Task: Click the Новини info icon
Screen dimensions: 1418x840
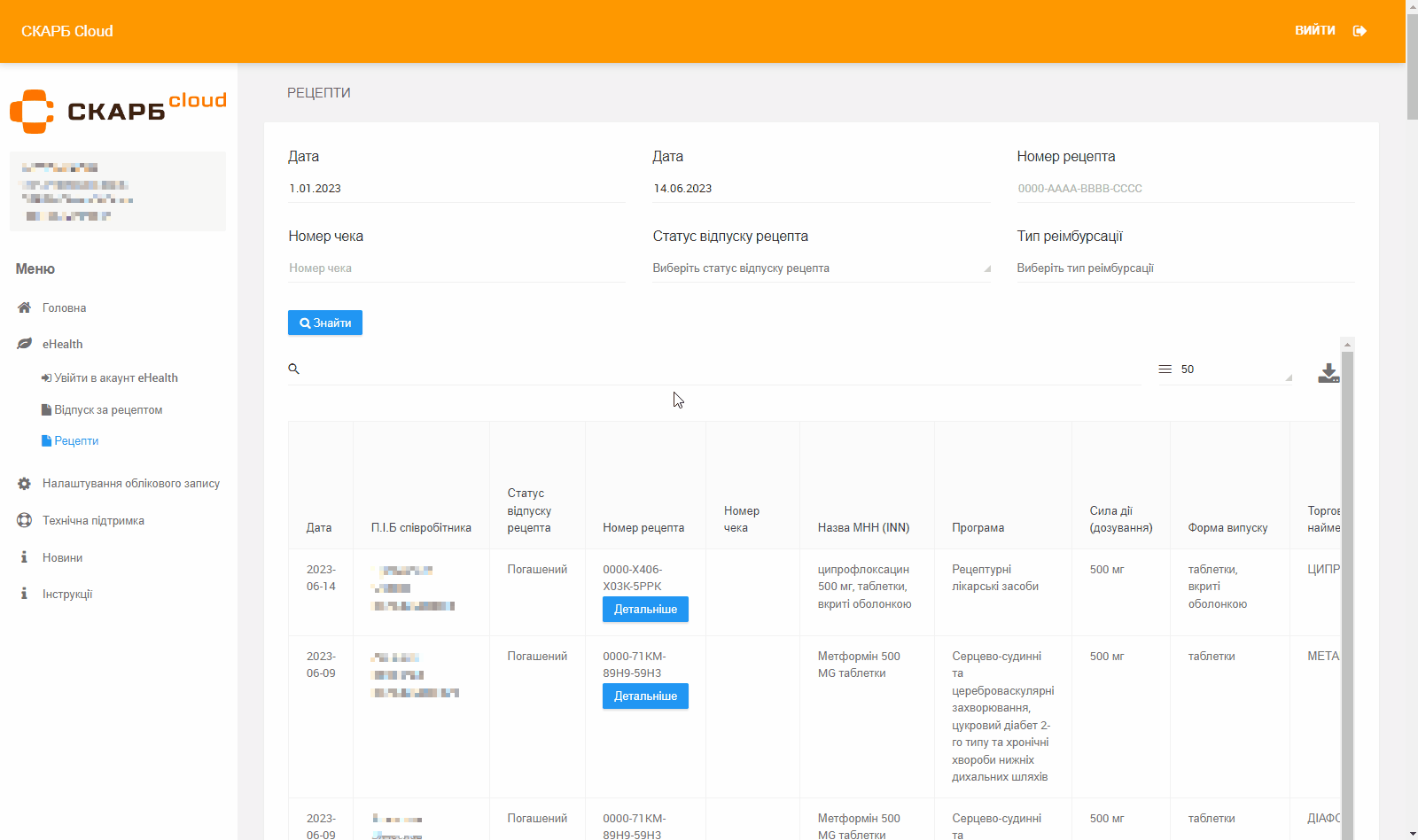Action: [24, 557]
